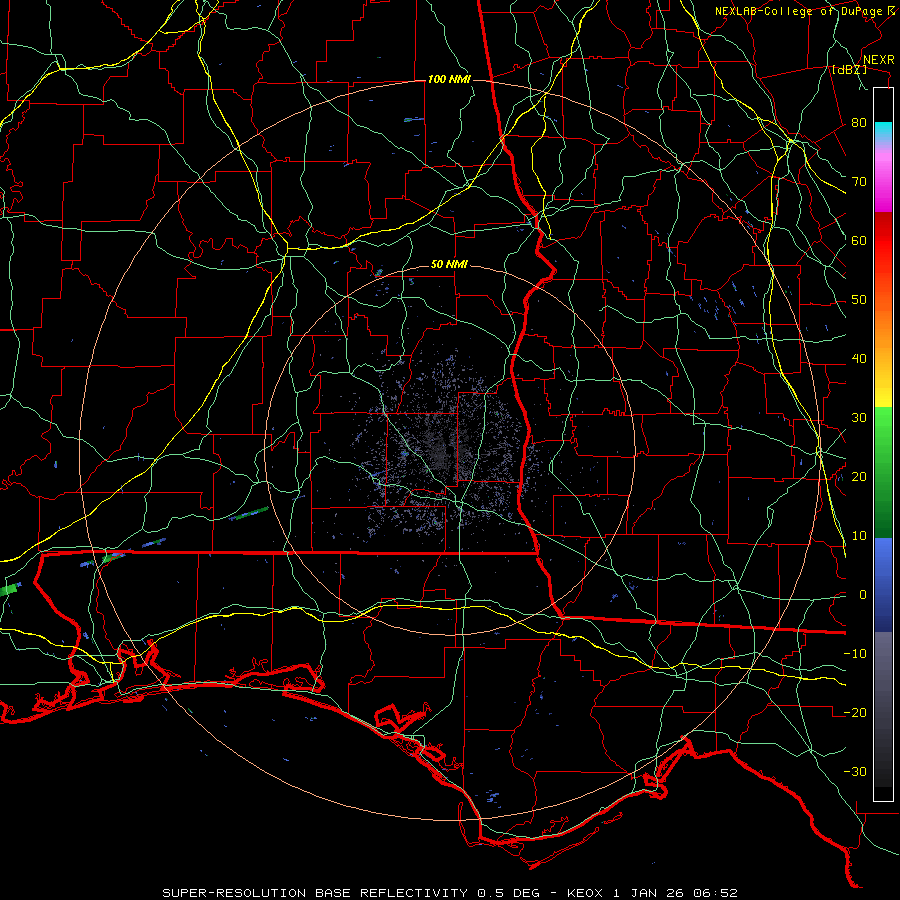Click the -10 value on the dBZ scale
This screenshot has width=900, height=900.
[855, 653]
